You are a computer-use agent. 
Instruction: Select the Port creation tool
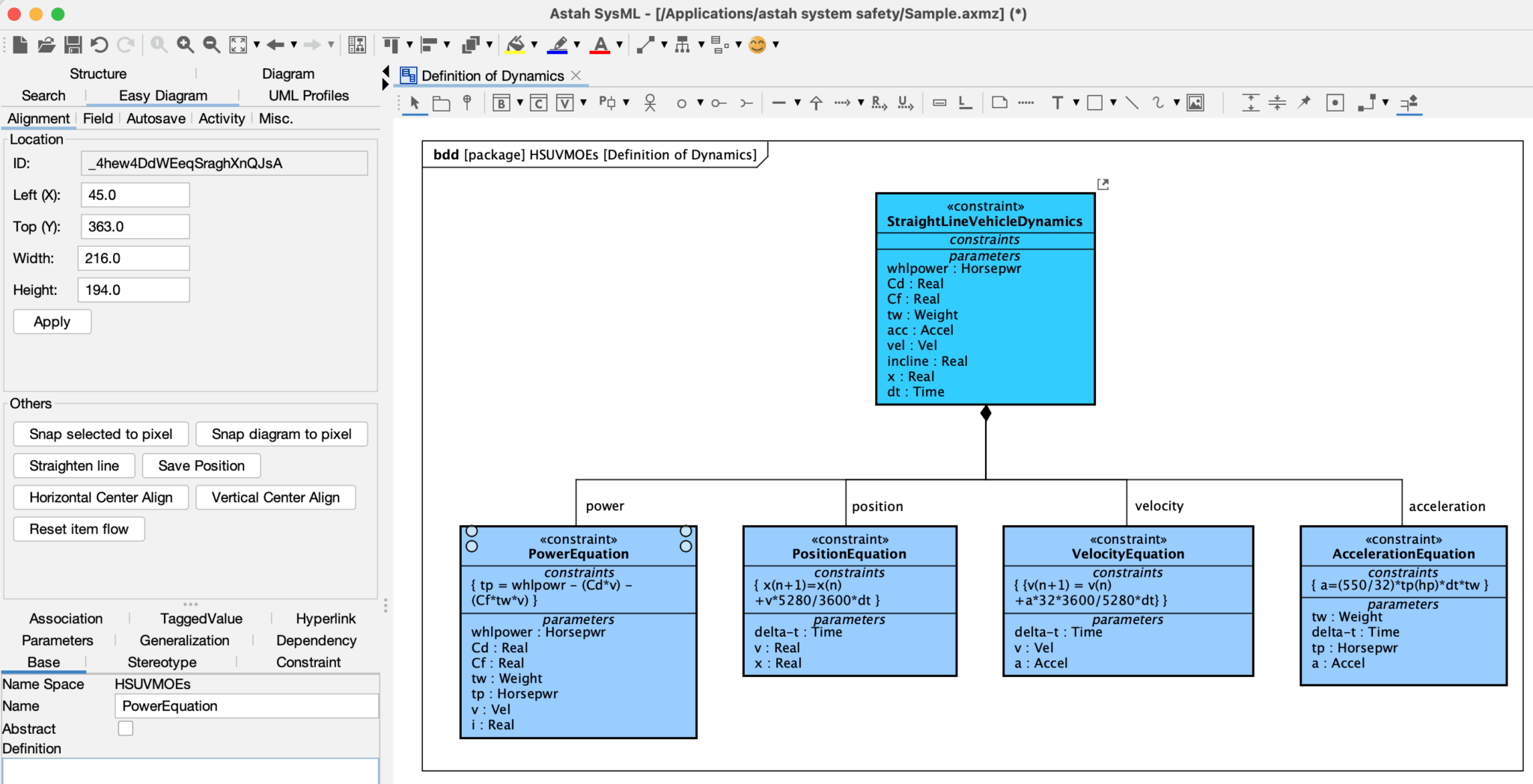[606, 102]
